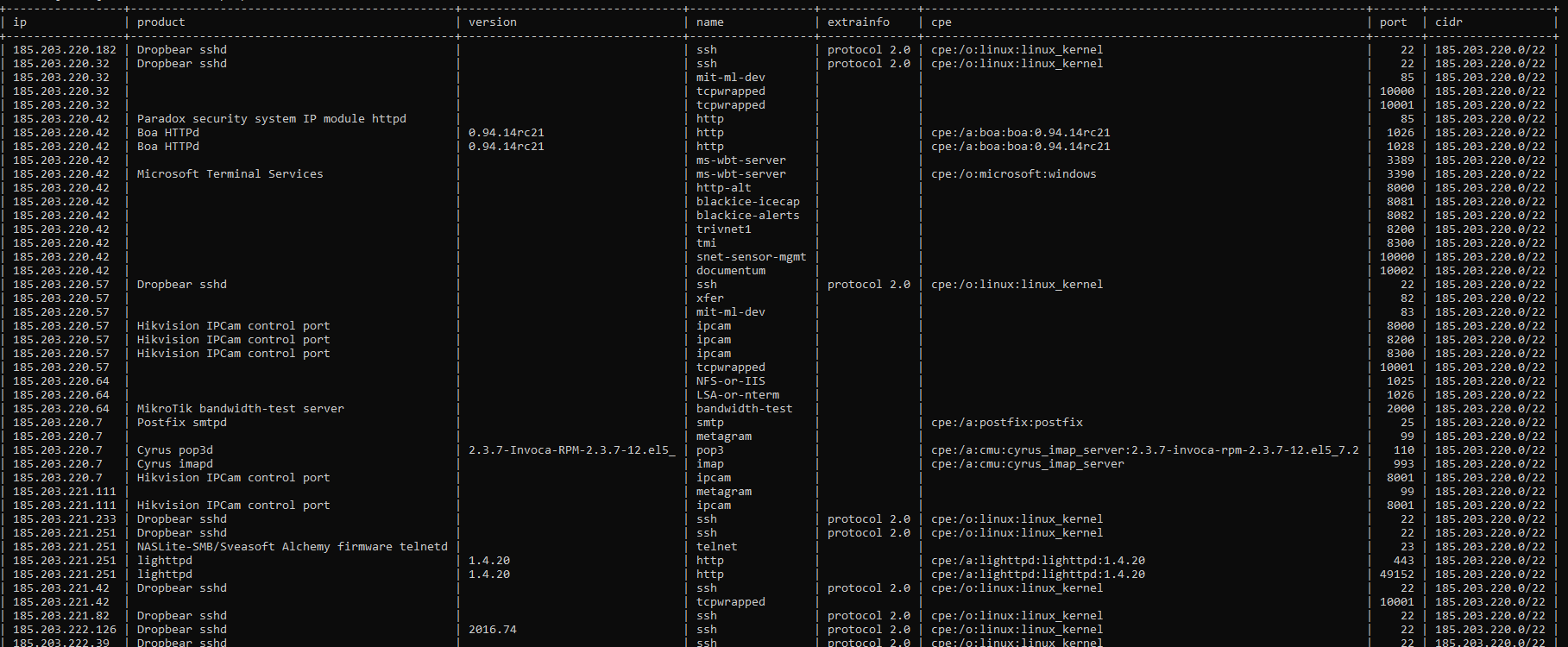Click the 'product' column header

point(161,22)
